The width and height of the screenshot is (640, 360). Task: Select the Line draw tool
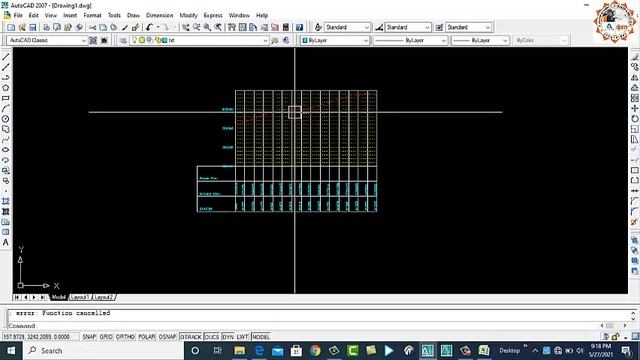6,57
